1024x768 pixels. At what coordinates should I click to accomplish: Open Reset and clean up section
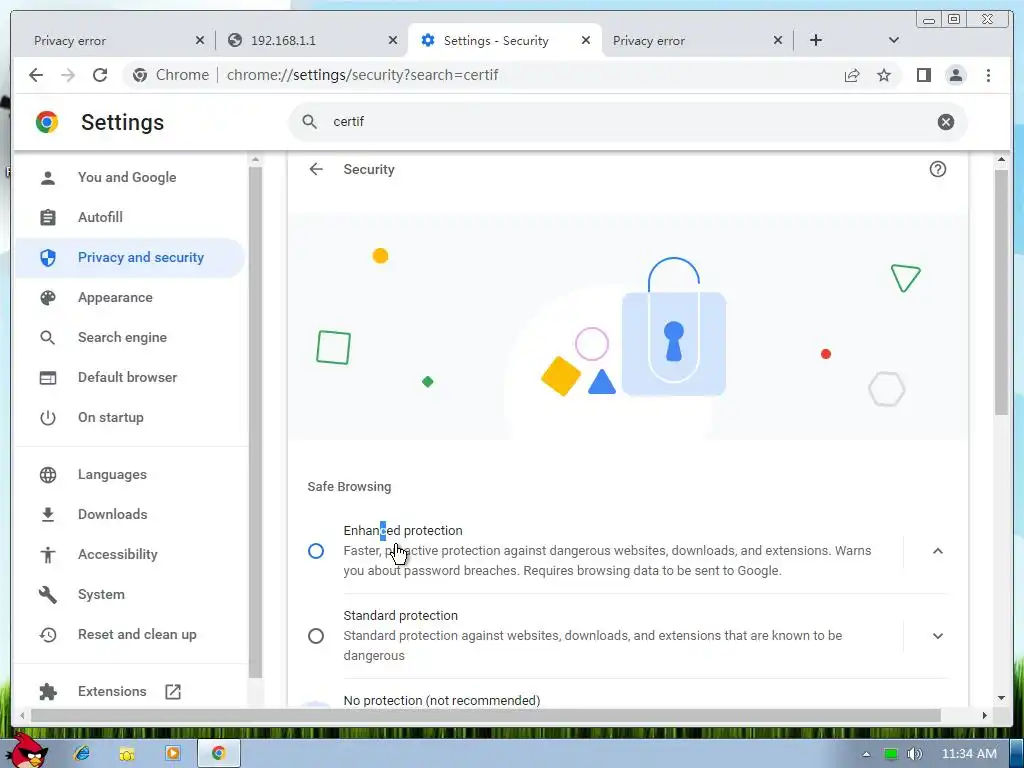(129, 635)
